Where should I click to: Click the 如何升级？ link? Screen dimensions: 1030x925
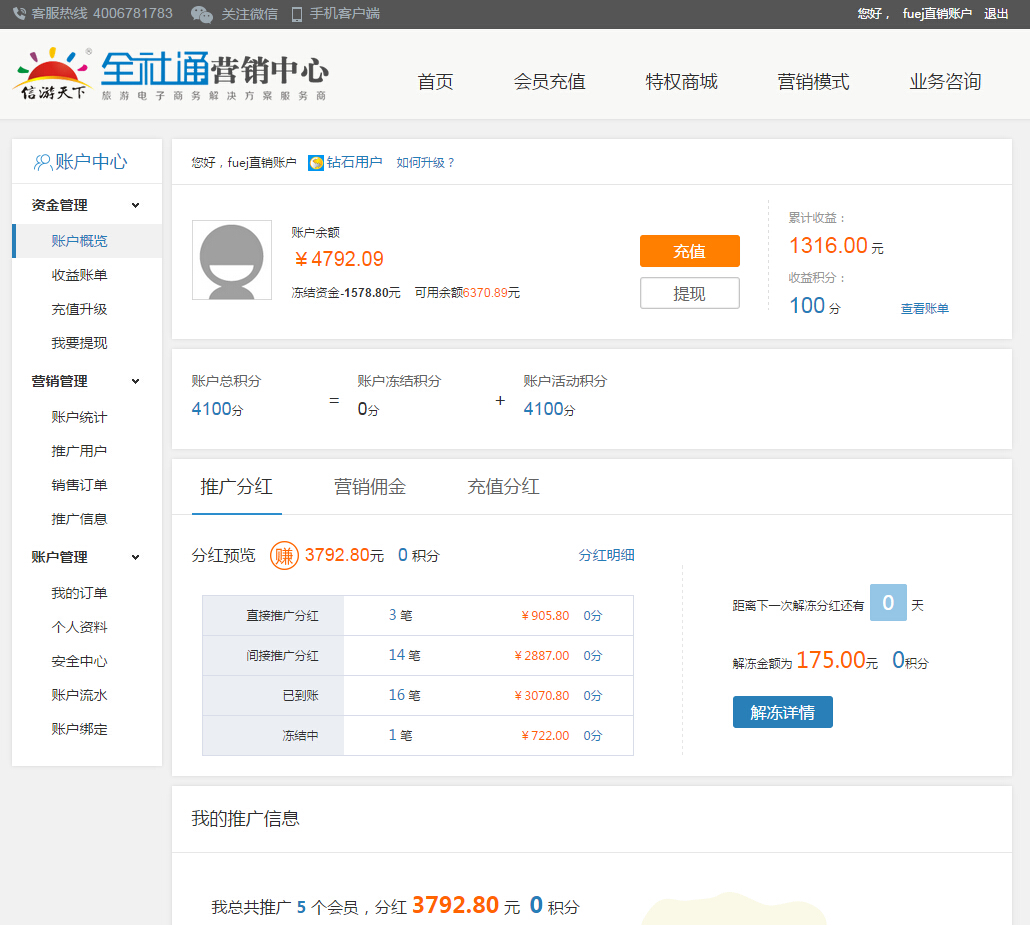point(425,162)
